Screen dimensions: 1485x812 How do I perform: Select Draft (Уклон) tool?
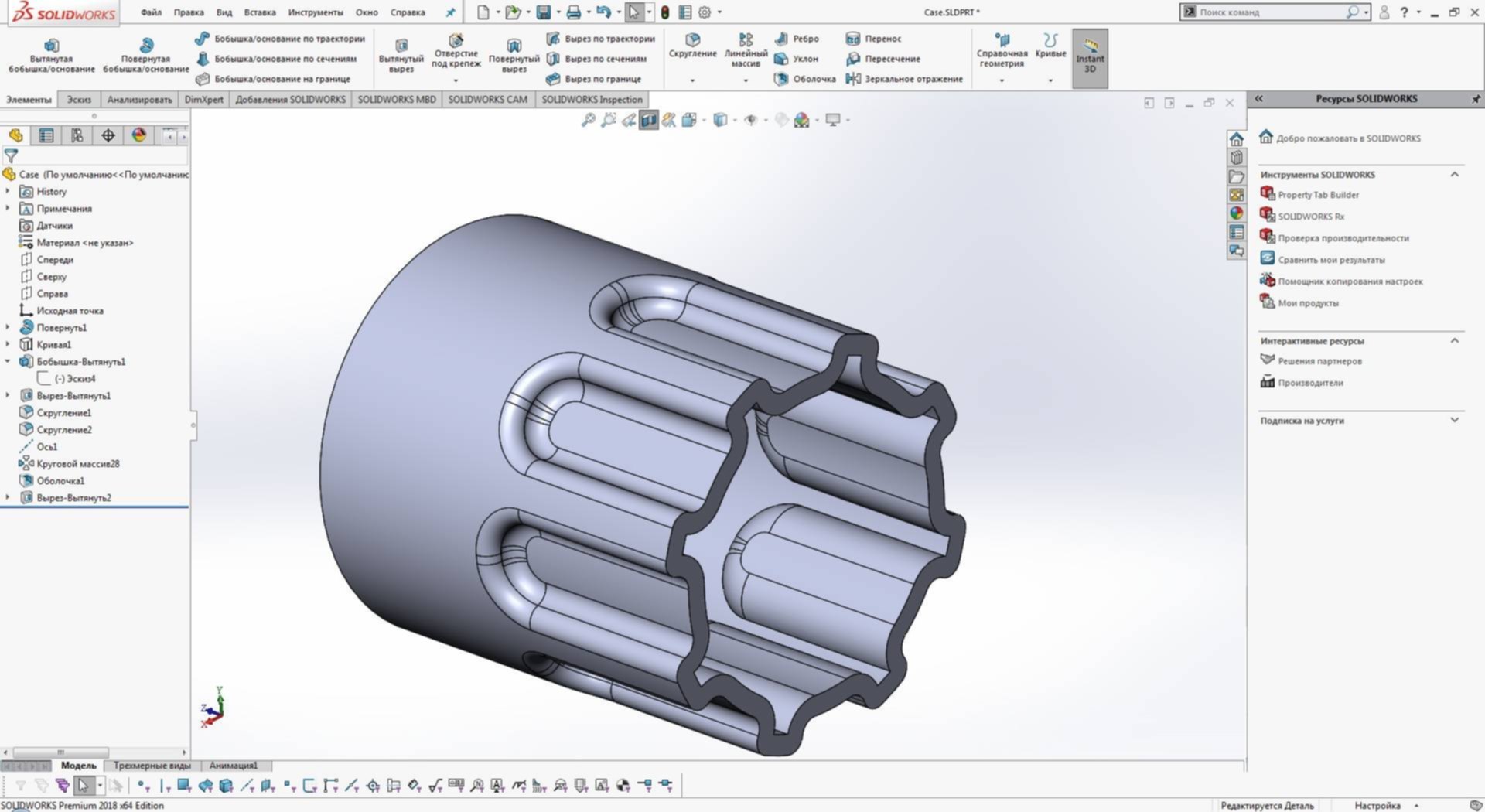click(796, 58)
